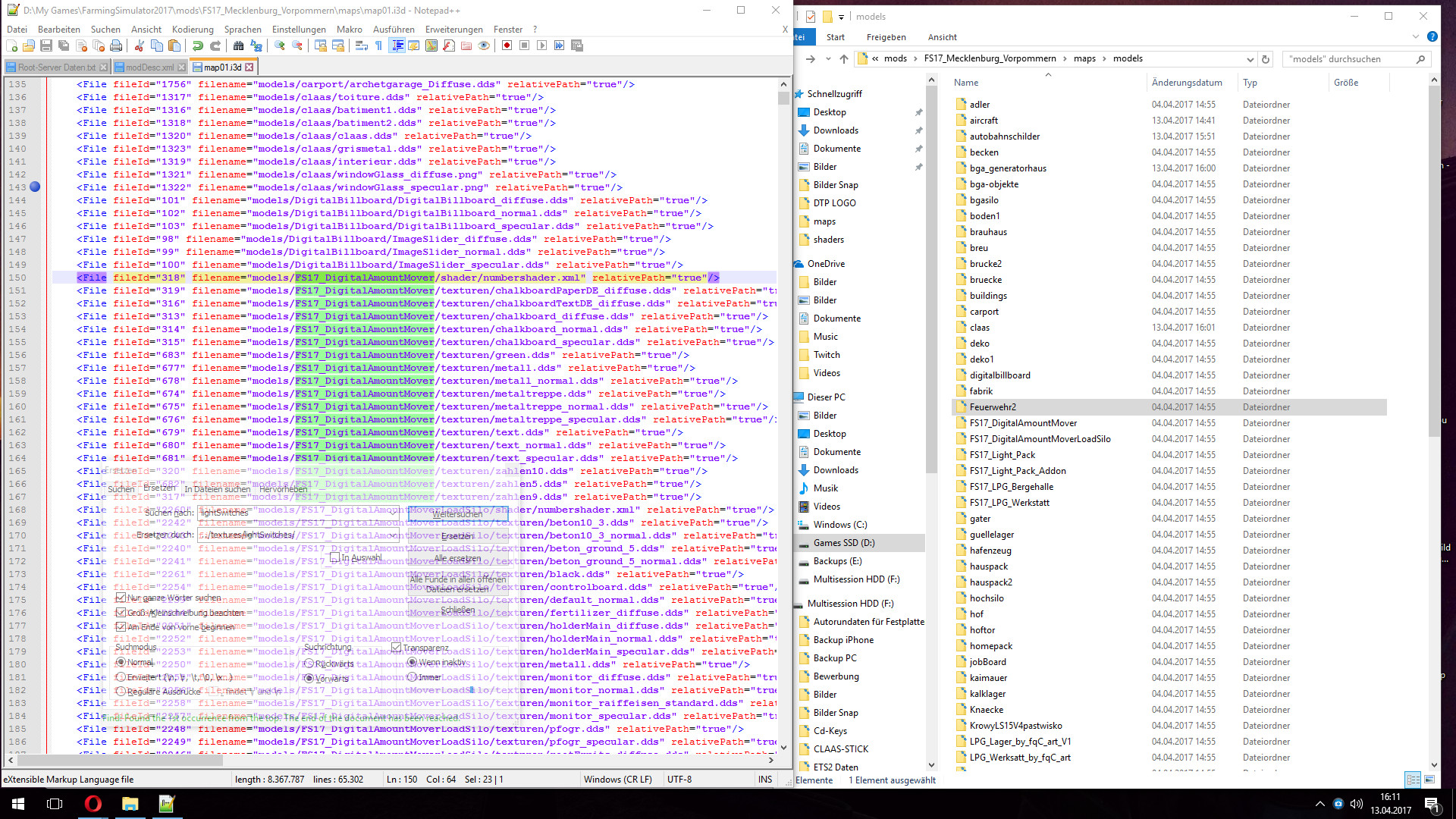This screenshot has width=1456, height=819.
Task: Open Opera browser from taskbar
Action: click(93, 803)
